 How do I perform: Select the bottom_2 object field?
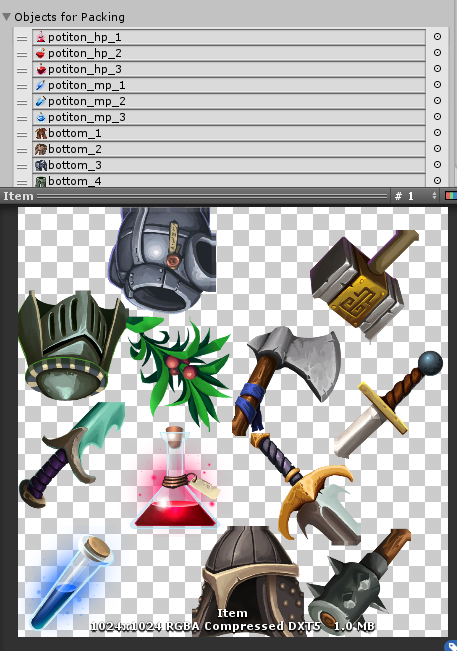[x=229, y=149]
